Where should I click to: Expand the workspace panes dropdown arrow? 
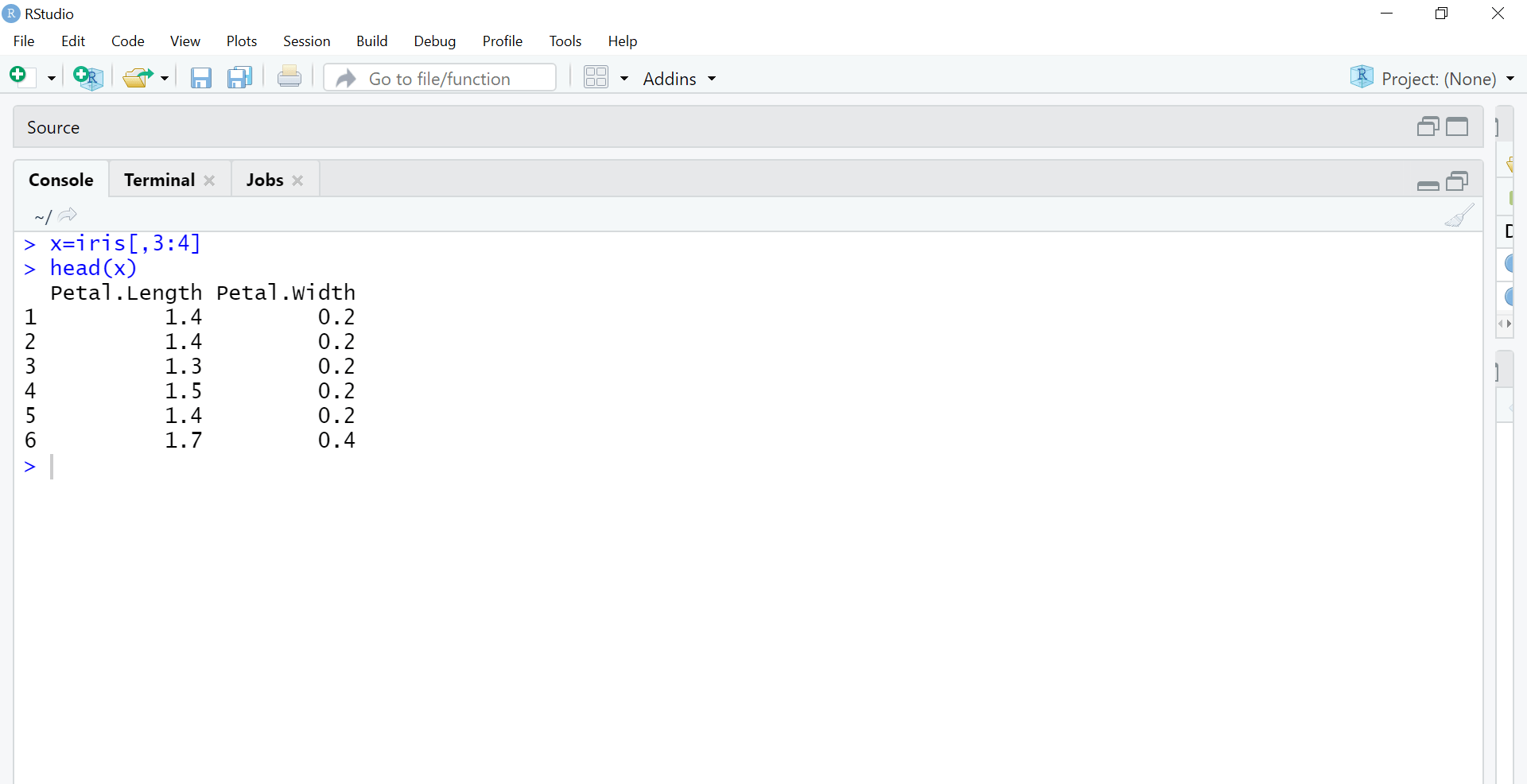(624, 79)
